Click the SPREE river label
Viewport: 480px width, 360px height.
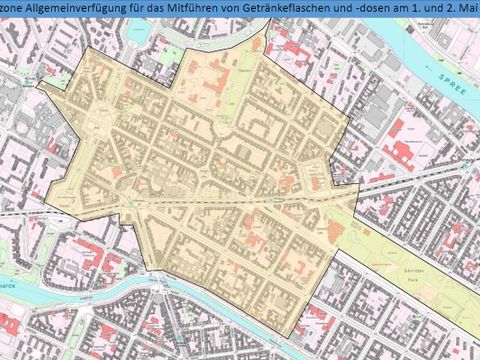[x=452, y=85]
